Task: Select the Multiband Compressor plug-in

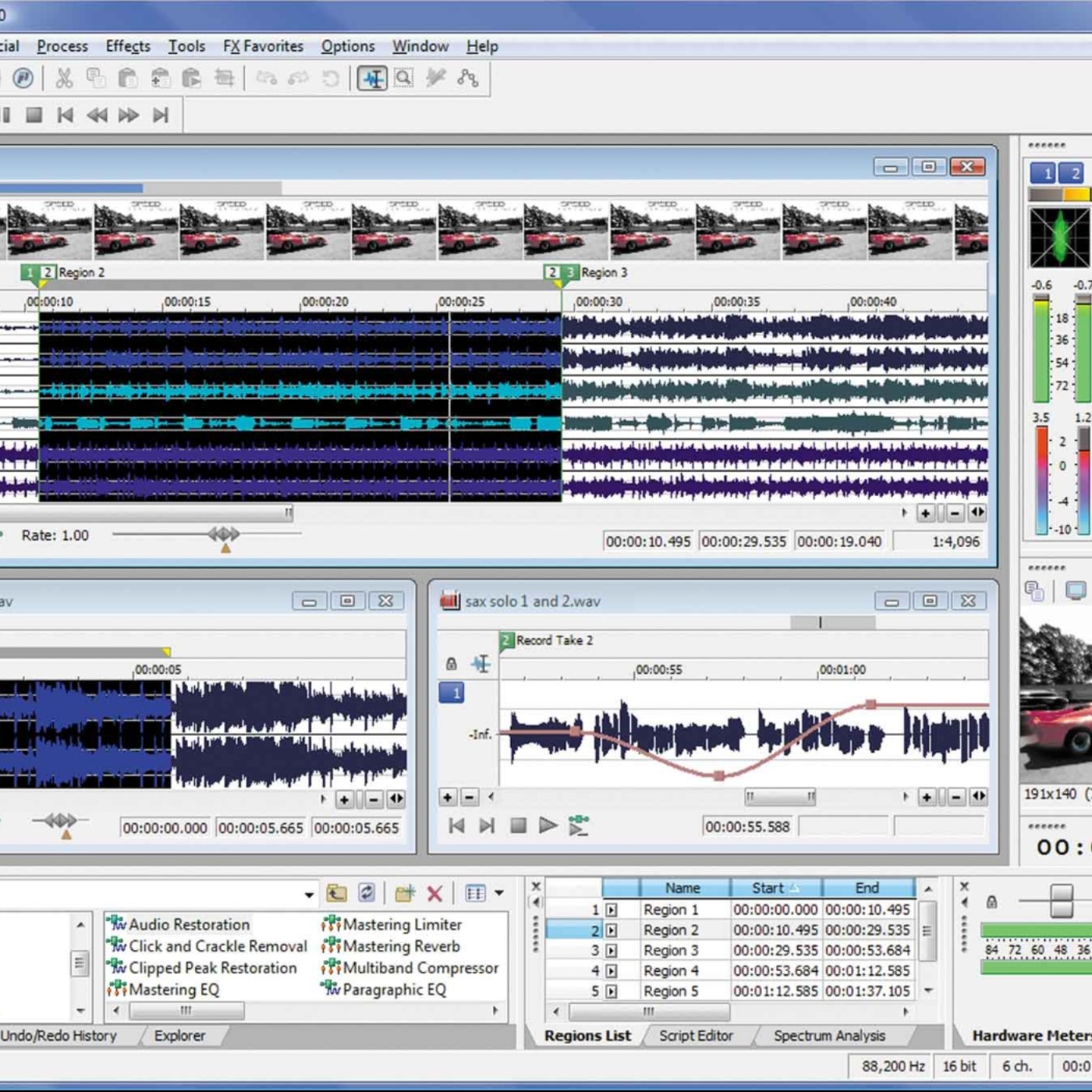Action: [x=420, y=968]
